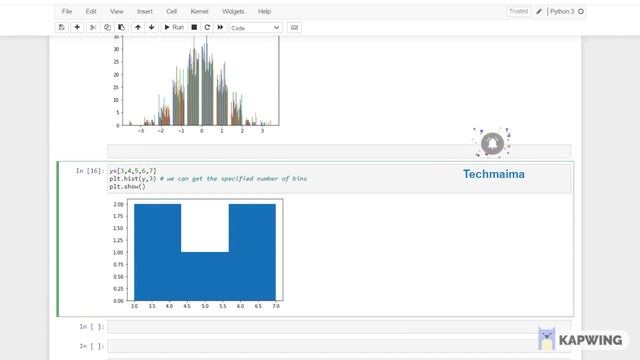Click the second empty In [ ] cell
The height and width of the screenshot is (360, 640).
pyautogui.click(x=339, y=346)
